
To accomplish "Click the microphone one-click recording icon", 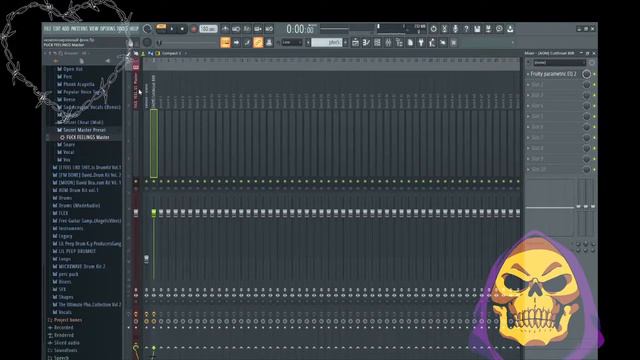I will [456, 29].
